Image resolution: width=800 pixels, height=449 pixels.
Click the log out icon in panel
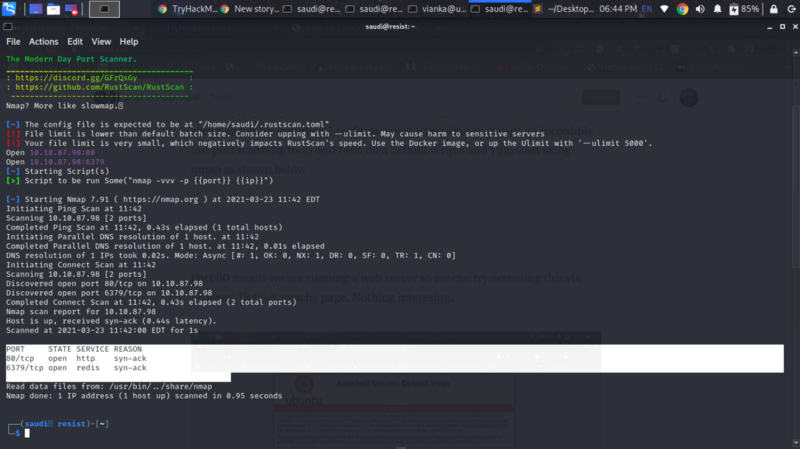(x=791, y=9)
